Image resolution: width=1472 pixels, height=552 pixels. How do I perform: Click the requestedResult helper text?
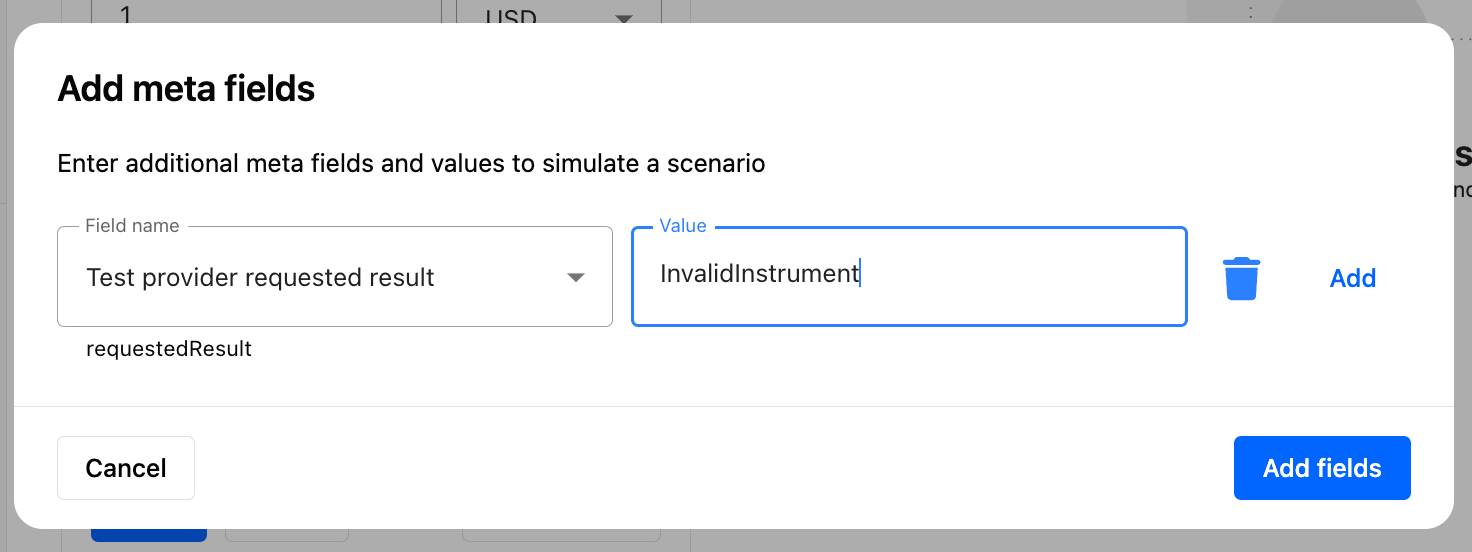point(169,349)
